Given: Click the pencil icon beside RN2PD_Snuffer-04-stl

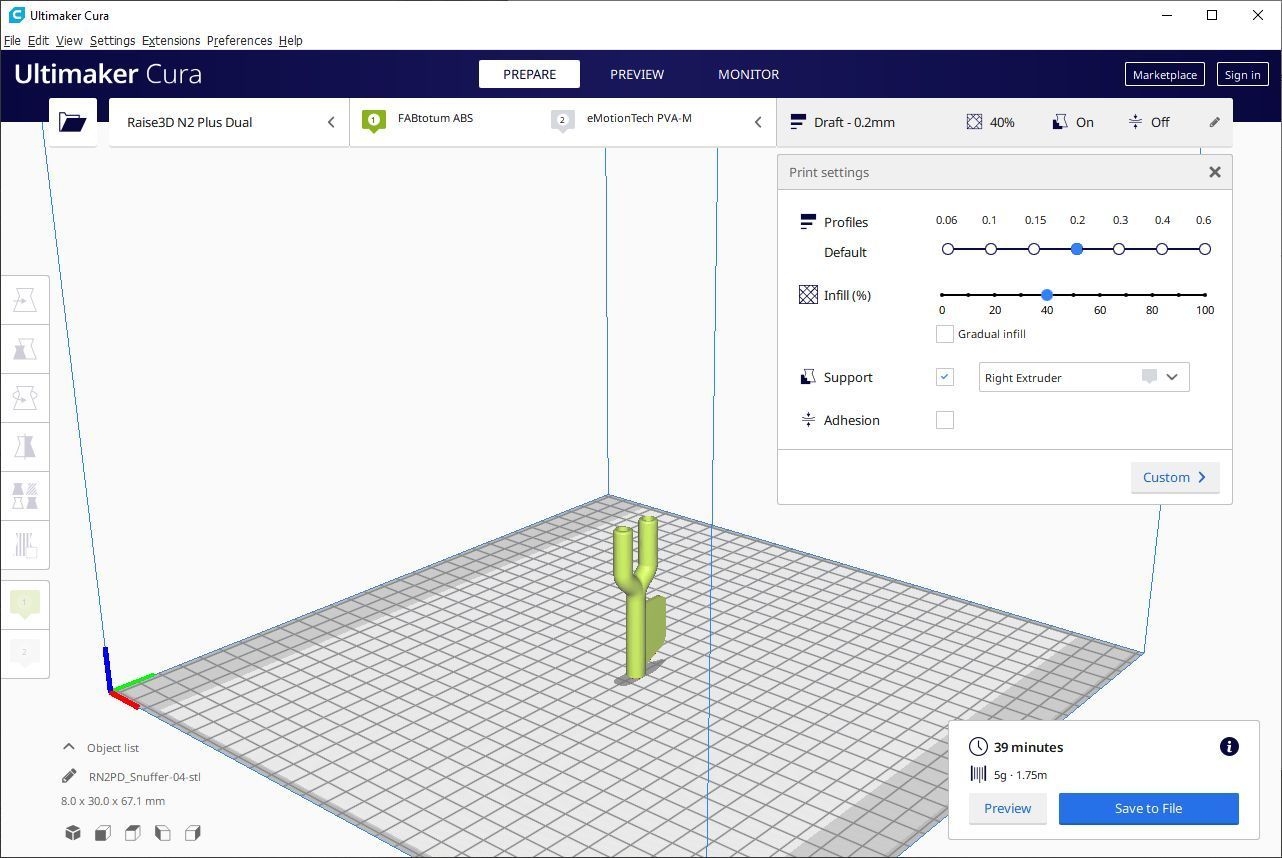Looking at the screenshot, I should 69,776.
